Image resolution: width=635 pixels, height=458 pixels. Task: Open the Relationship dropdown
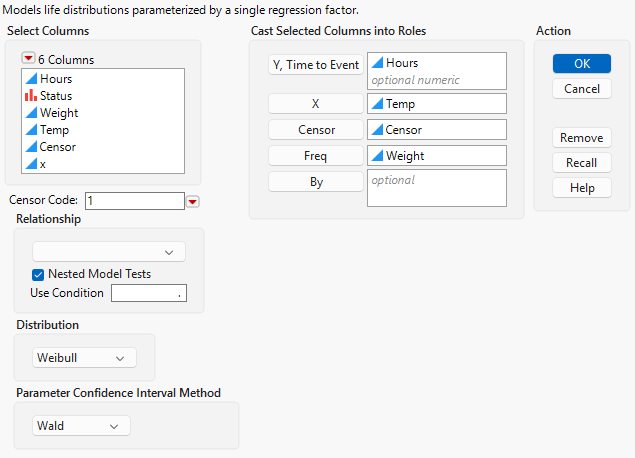click(108, 252)
